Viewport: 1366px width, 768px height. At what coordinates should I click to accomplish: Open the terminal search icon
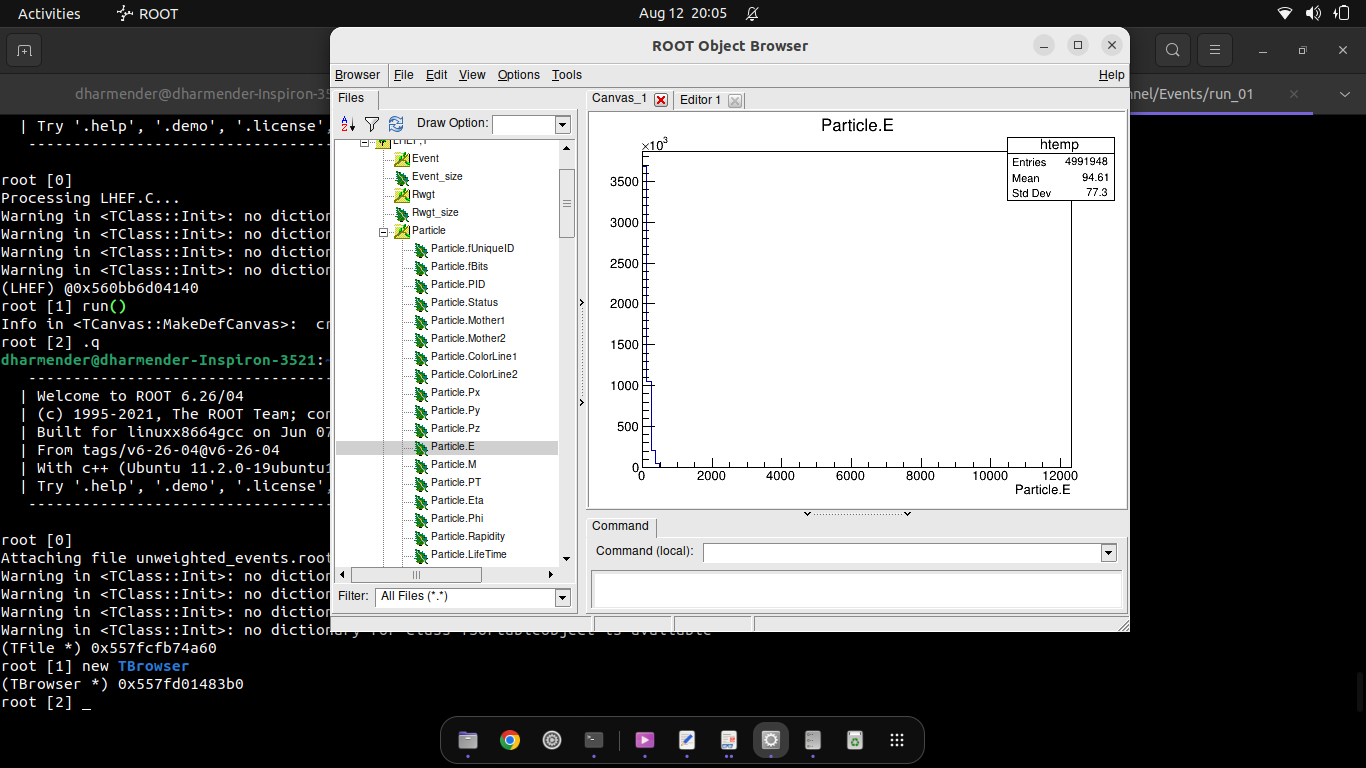click(1172, 50)
